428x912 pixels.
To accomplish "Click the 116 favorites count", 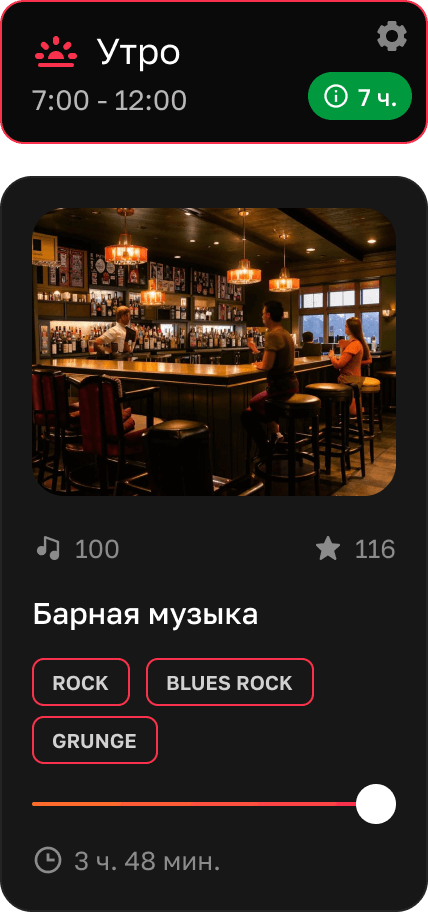I will point(375,549).
